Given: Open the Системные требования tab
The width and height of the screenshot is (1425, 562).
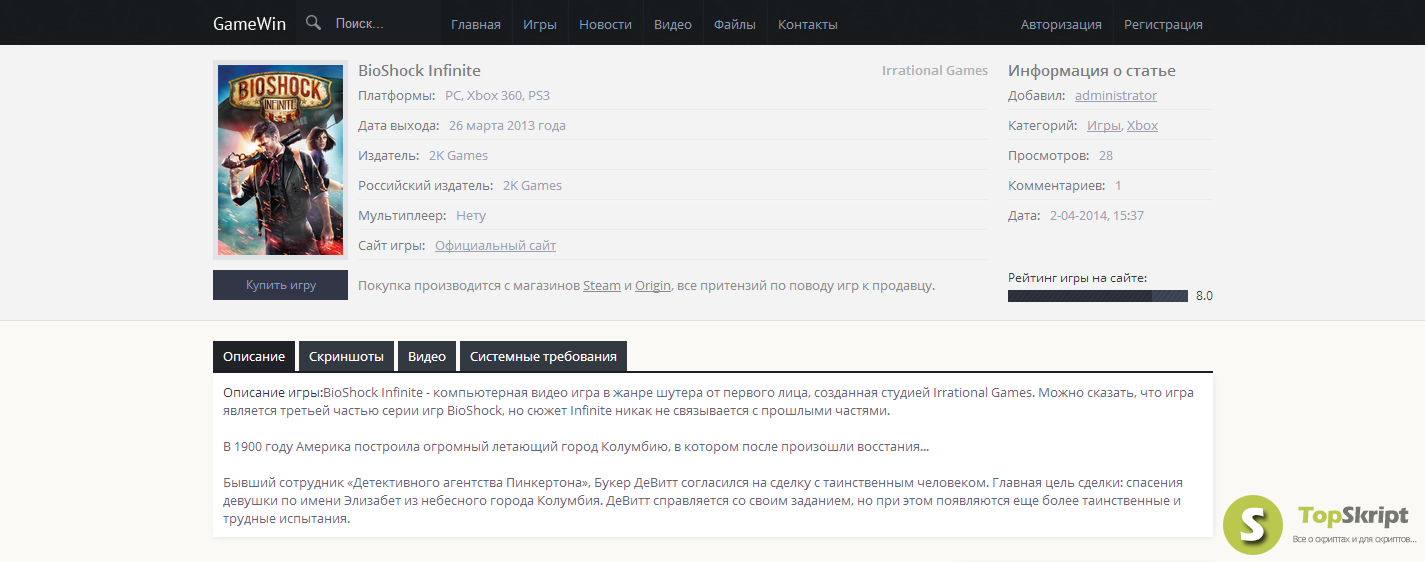Looking at the screenshot, I should coord(543,356).
